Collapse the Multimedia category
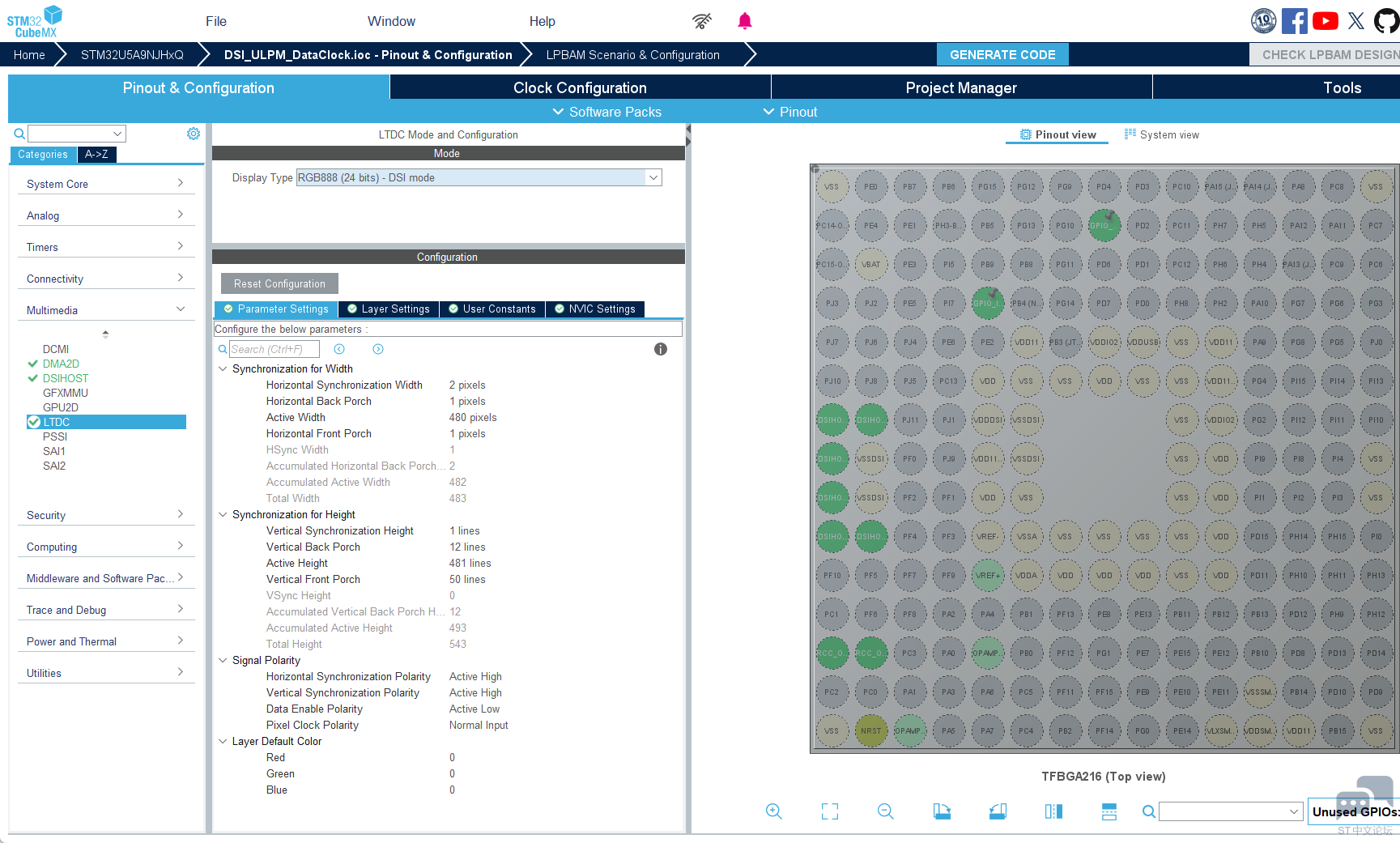The width and height of the screenshot is (1400, 843). 106,310
